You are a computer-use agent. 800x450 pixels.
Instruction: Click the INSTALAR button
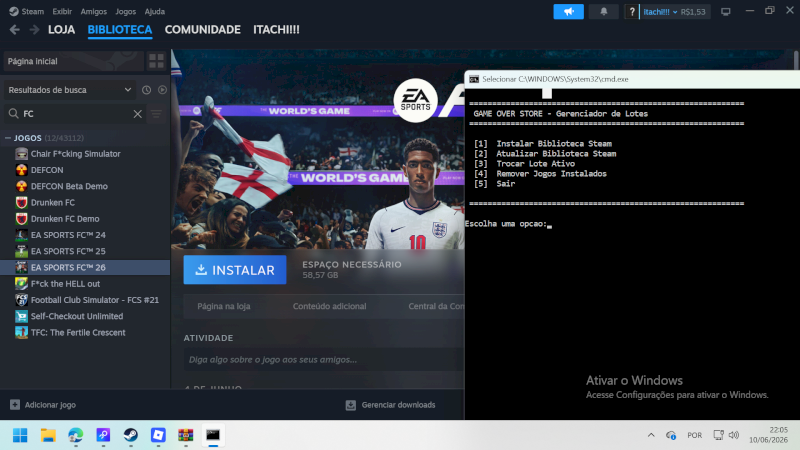click(235, 270)
